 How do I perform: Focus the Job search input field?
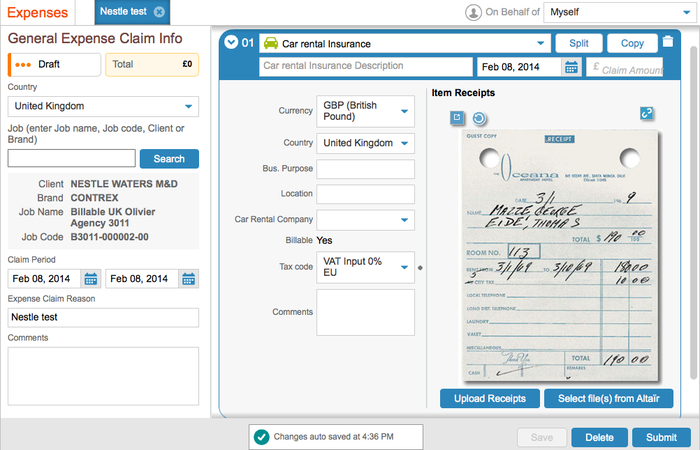tap(71, 158)
